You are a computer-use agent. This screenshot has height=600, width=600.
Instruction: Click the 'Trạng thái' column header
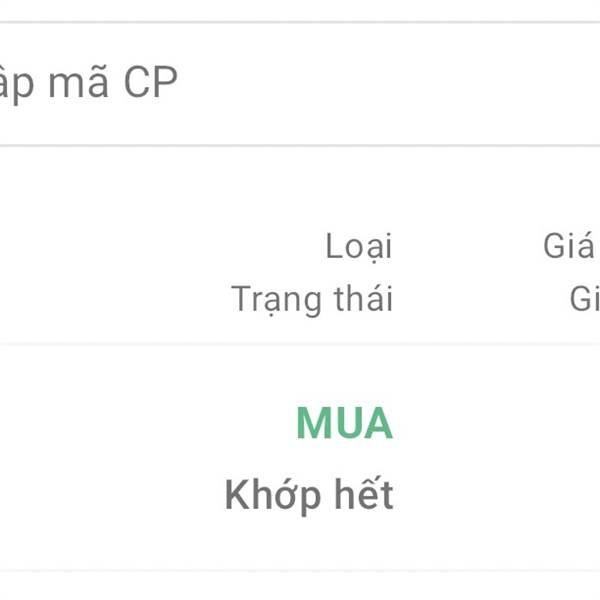click(x=312, y=300)
